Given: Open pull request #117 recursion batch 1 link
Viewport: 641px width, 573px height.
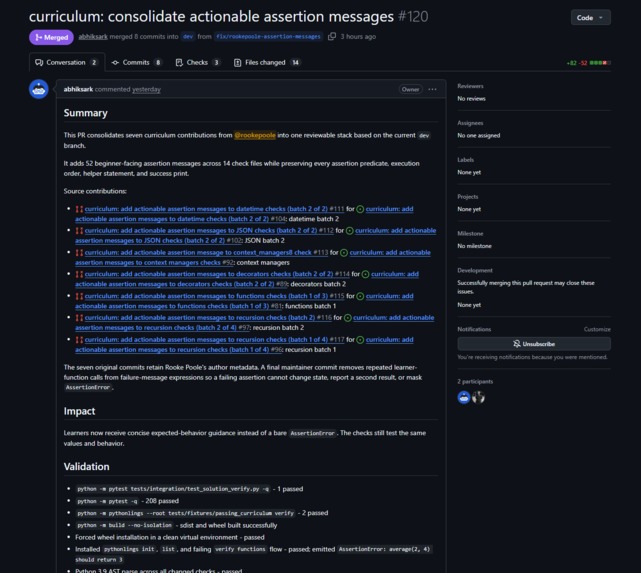Looking at the screenshot, I should (214, 340).
